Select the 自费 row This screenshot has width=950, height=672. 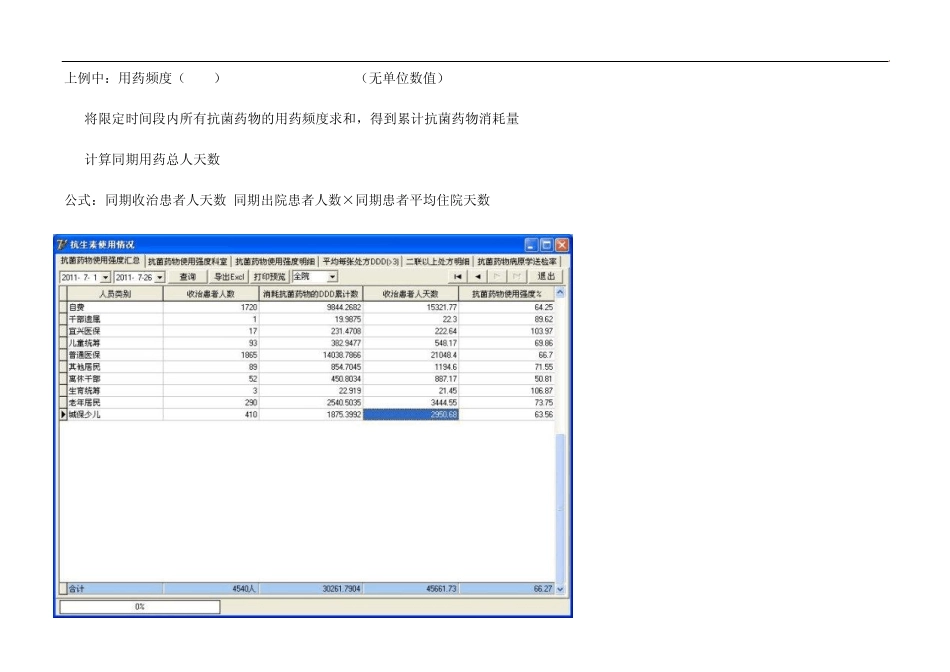[307, 307]
